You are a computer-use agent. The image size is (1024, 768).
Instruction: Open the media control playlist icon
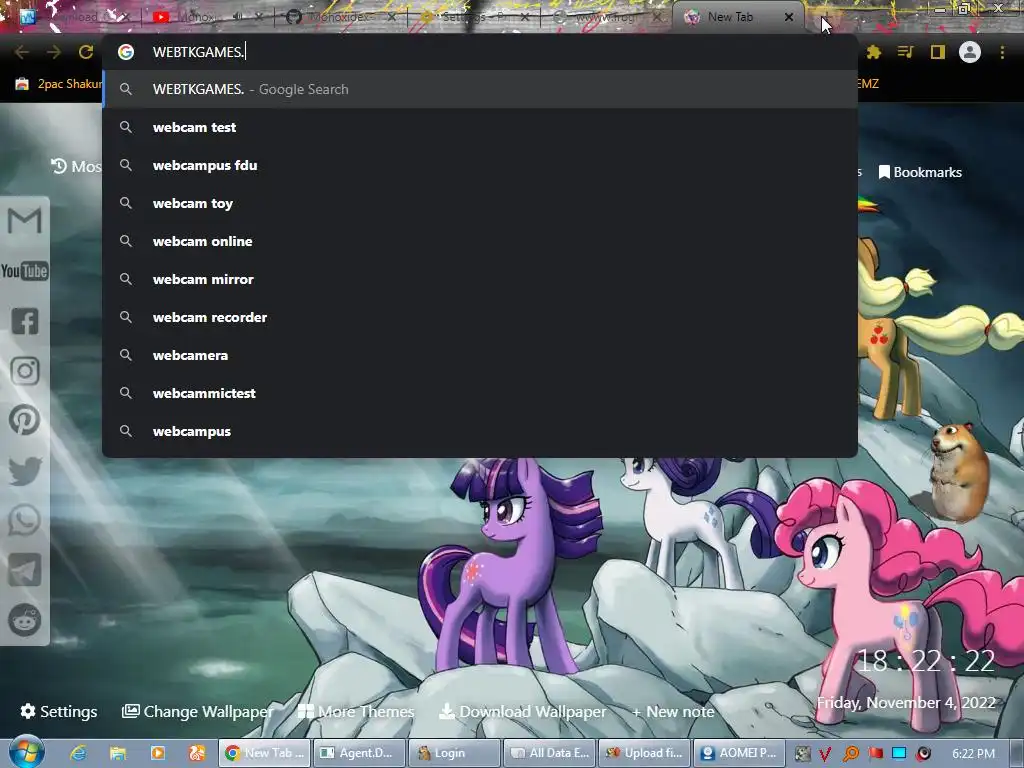tap(905, 52)
